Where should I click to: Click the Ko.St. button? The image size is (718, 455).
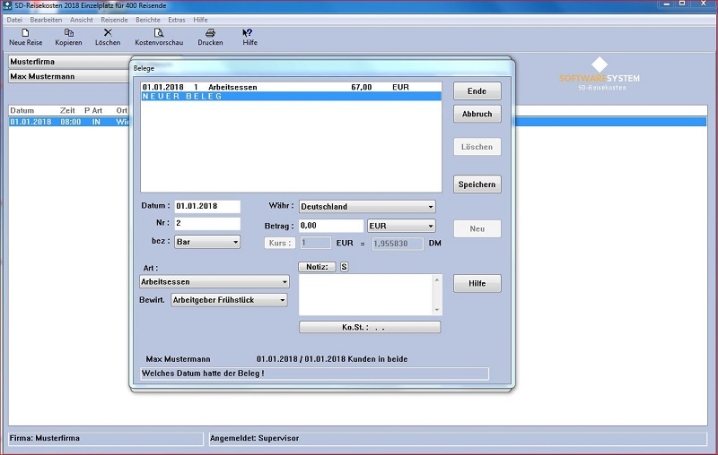(369, 327)
